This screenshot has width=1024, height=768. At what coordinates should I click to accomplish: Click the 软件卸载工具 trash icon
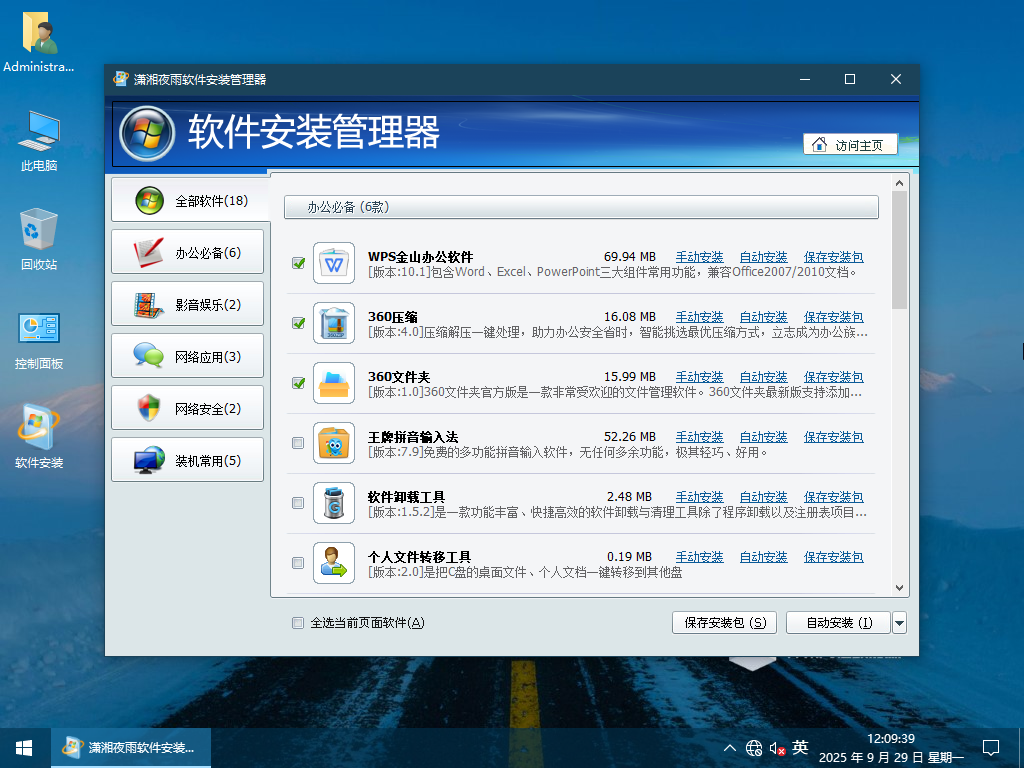[334, 503]
